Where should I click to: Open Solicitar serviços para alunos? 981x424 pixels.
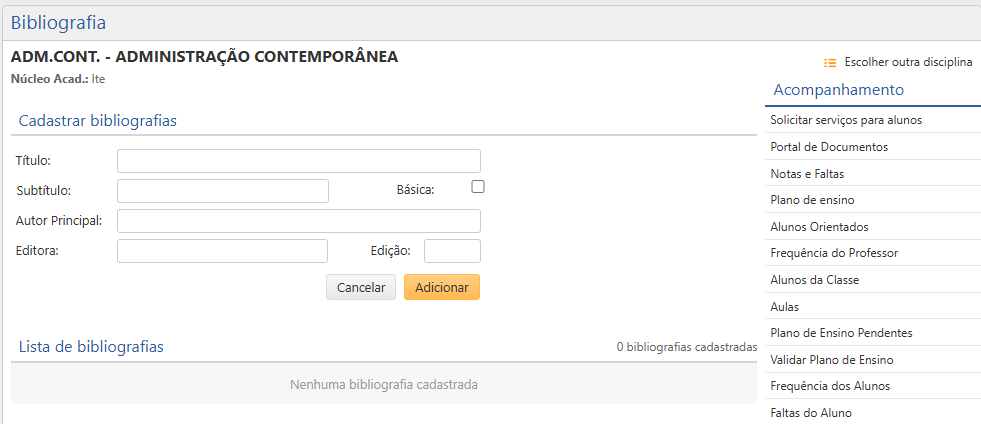tap(845, 120)
